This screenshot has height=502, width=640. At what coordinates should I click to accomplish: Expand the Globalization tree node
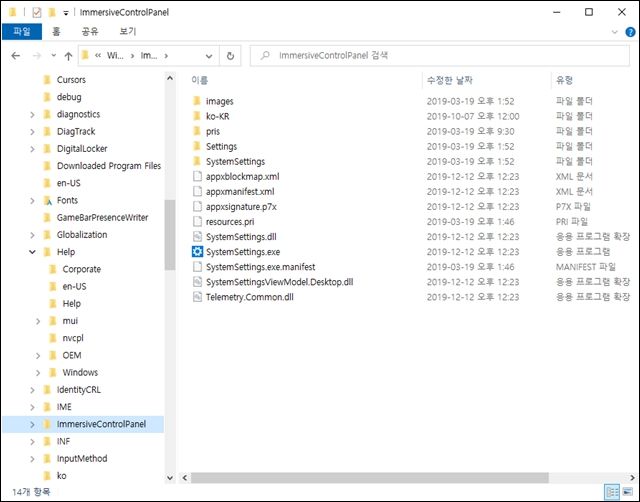32,235
